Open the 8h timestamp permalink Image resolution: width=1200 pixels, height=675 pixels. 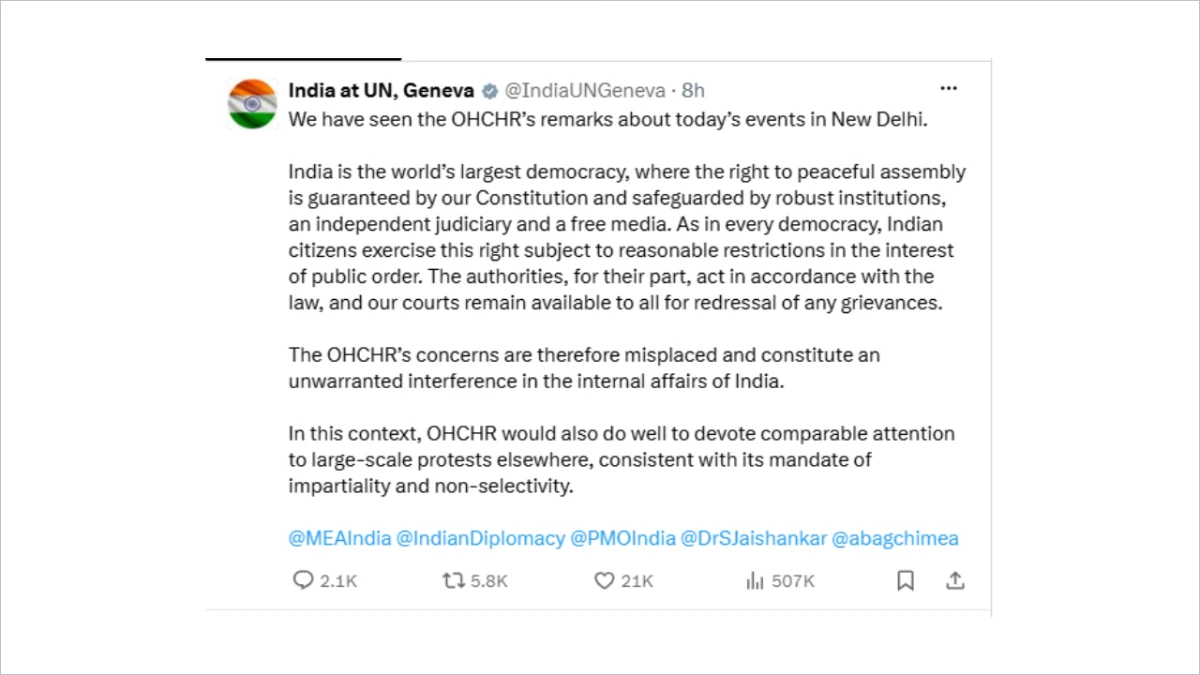pos(693,90)
